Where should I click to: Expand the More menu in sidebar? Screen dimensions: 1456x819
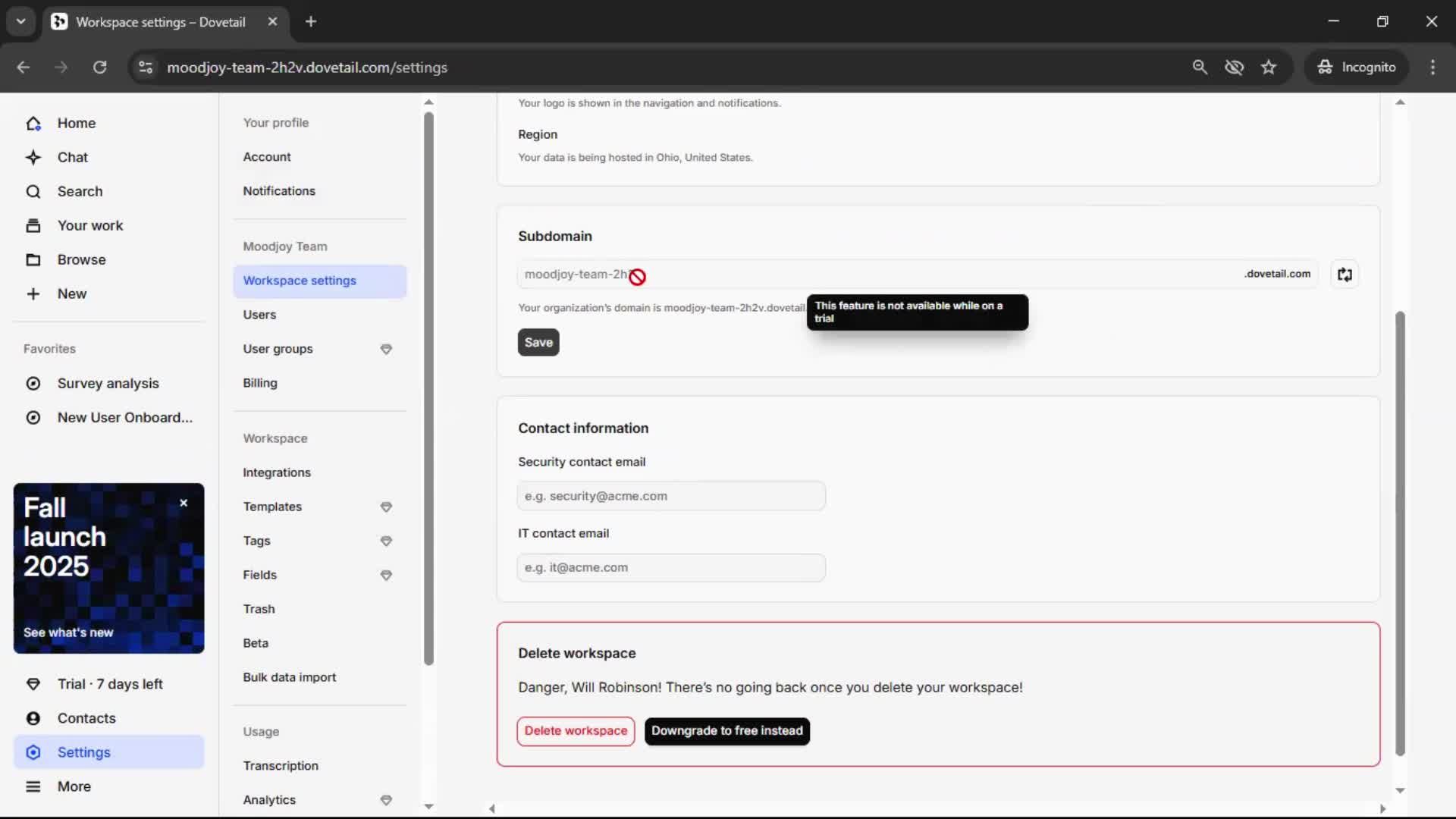coord(33,787)
